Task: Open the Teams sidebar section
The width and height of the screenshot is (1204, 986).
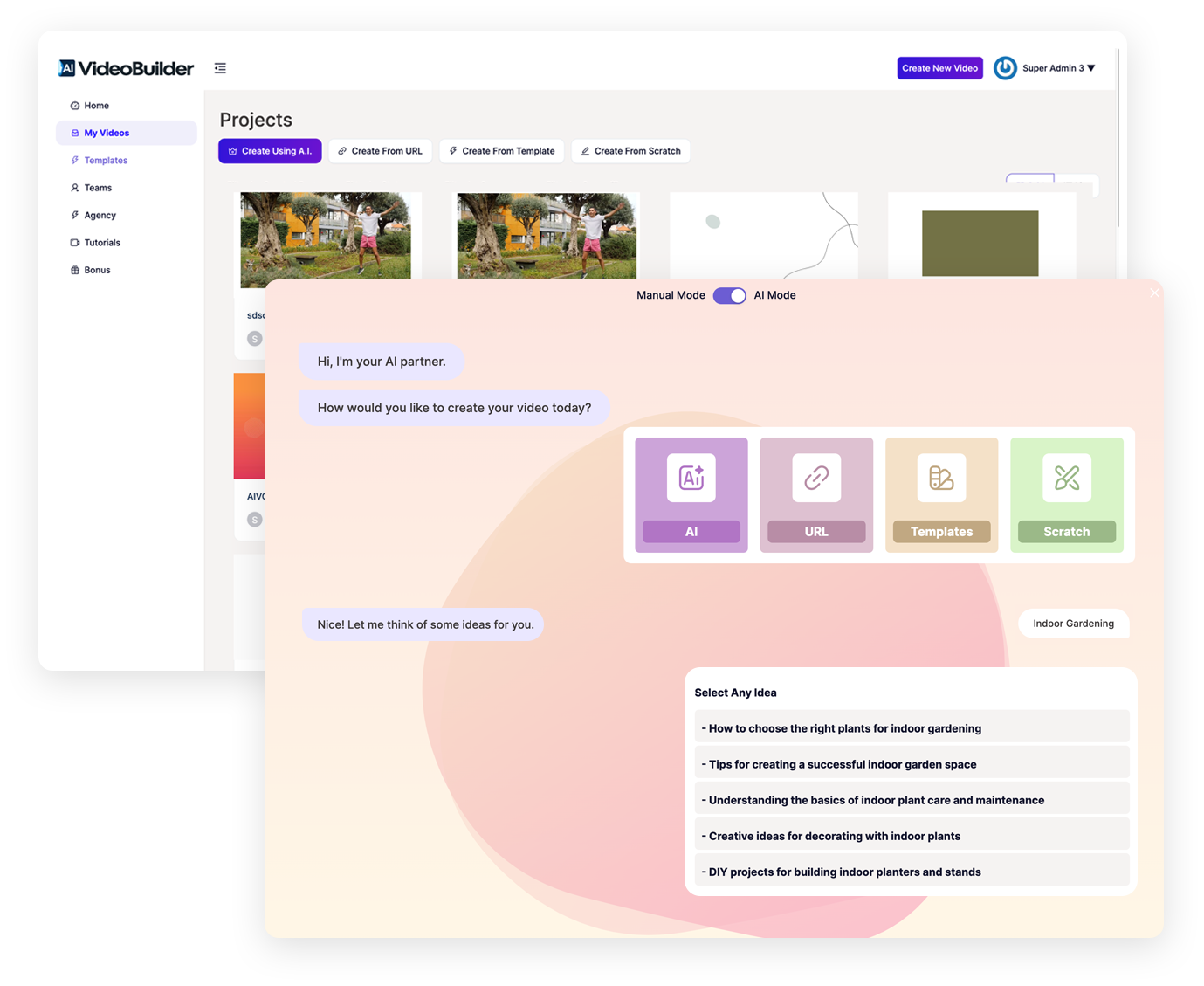Action: tap(98, 188)
